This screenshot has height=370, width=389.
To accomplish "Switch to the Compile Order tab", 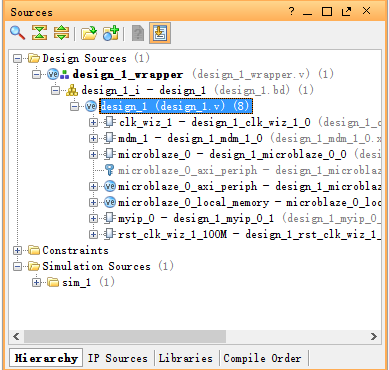I will (262, 358).
